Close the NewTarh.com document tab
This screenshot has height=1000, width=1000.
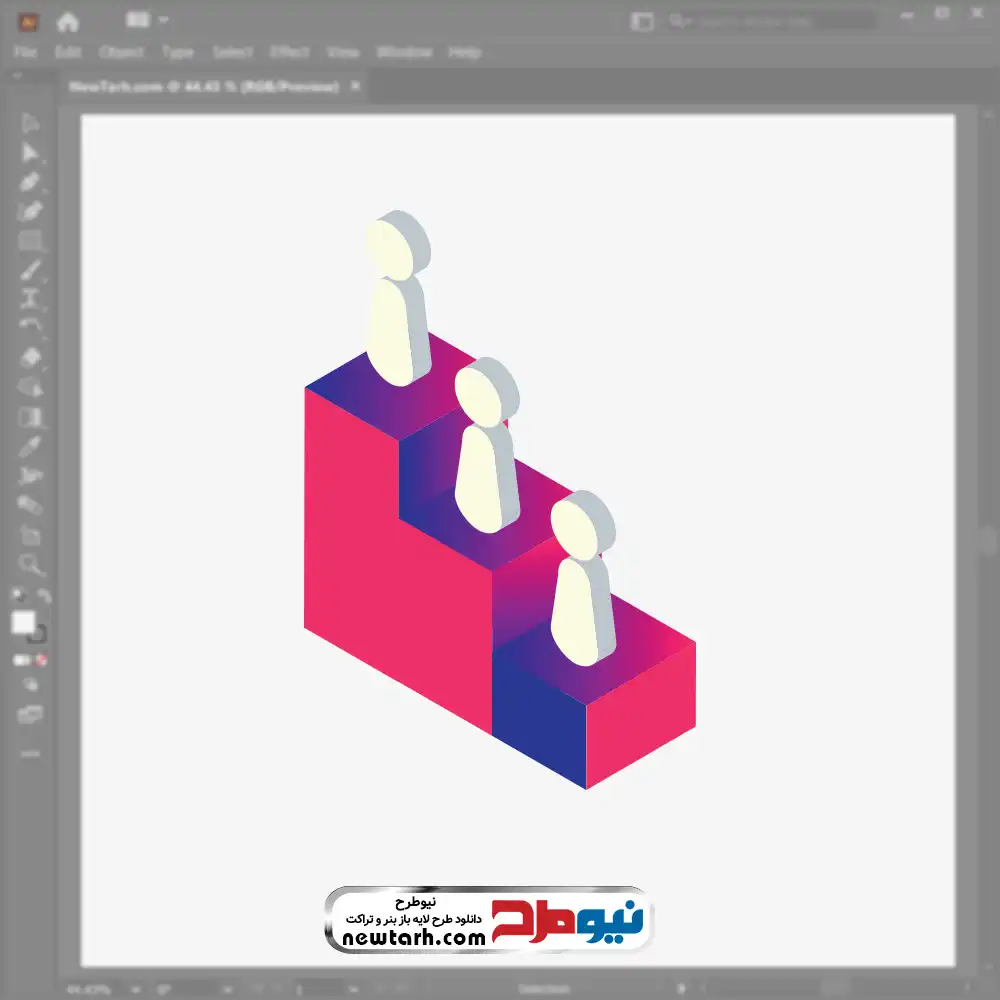coord(354,87)
